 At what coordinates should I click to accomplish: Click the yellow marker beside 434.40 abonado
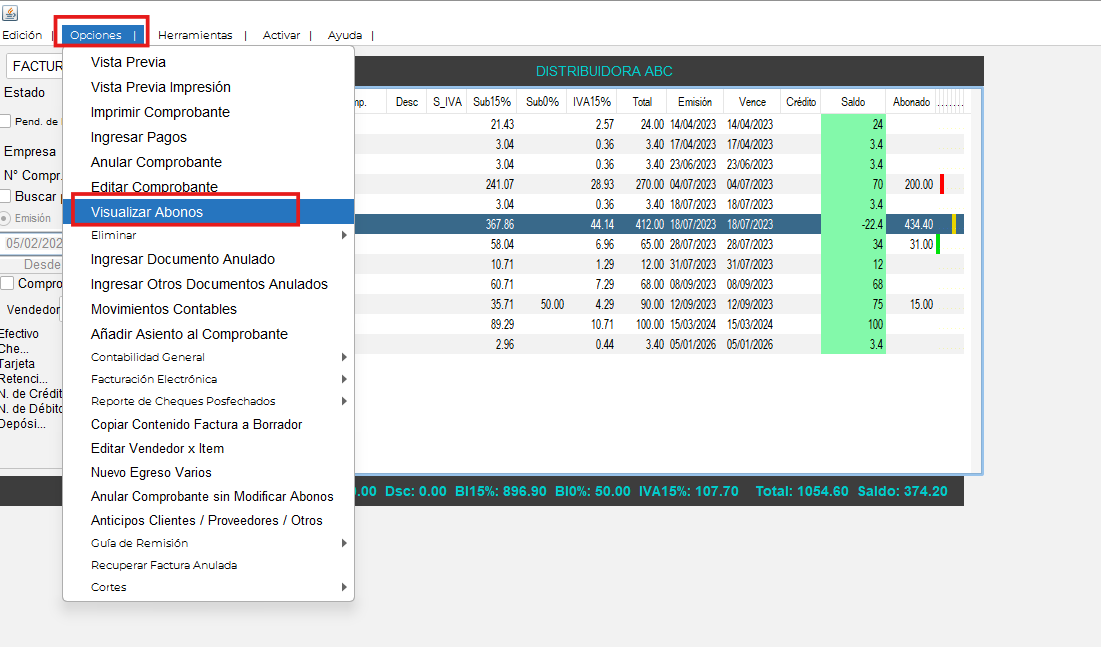pyautogui.click(x=954, y=224)
